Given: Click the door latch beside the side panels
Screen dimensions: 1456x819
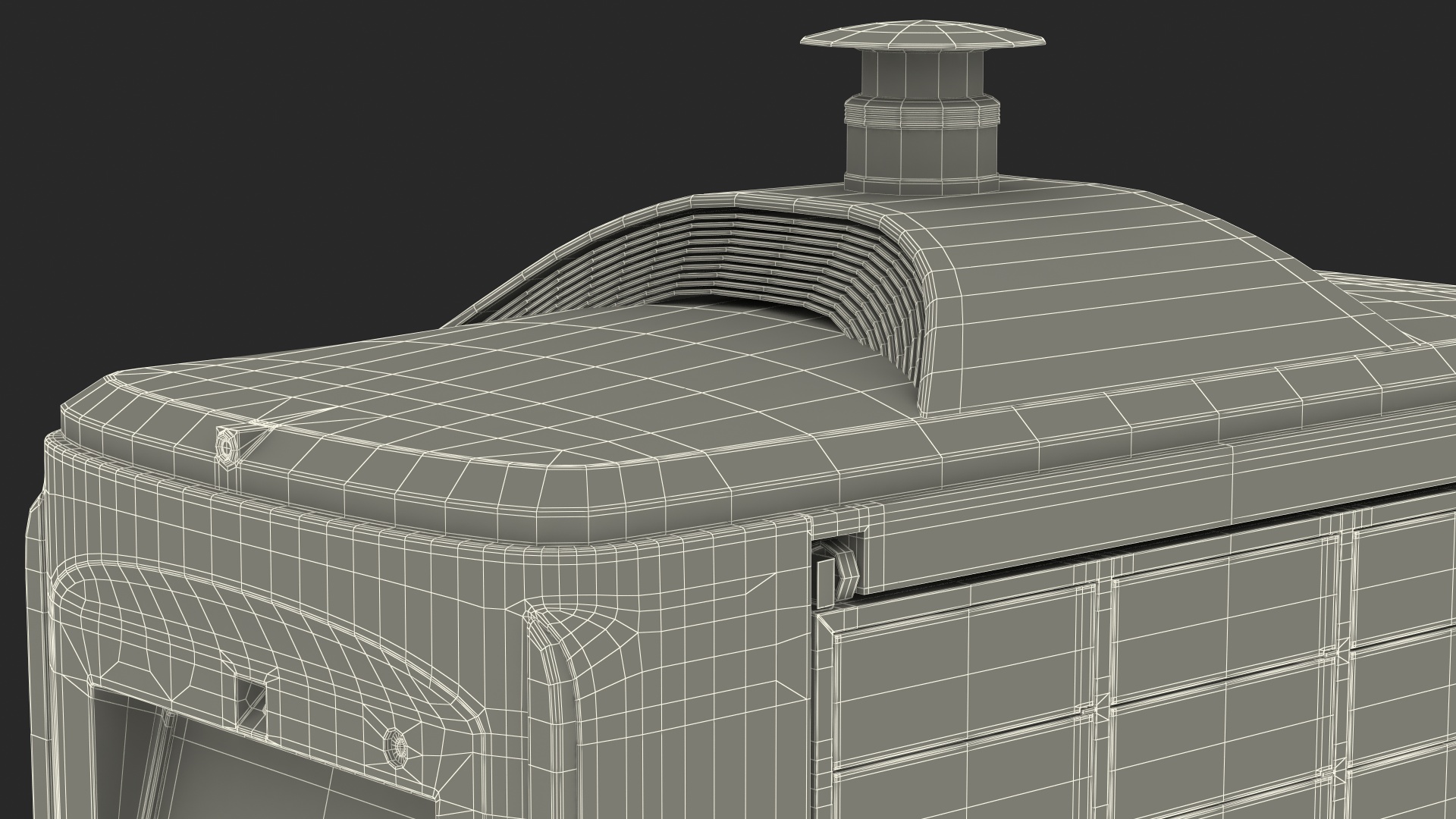Looking at the screenshot, I should click(836, 573).
